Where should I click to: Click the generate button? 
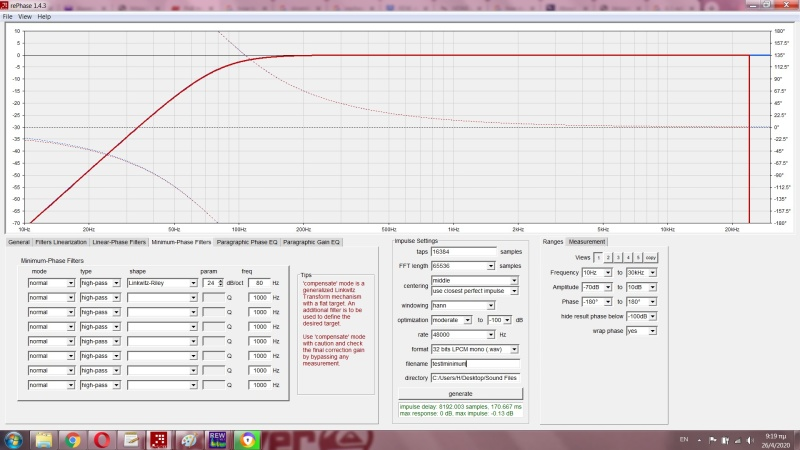[x=461, y=393]
